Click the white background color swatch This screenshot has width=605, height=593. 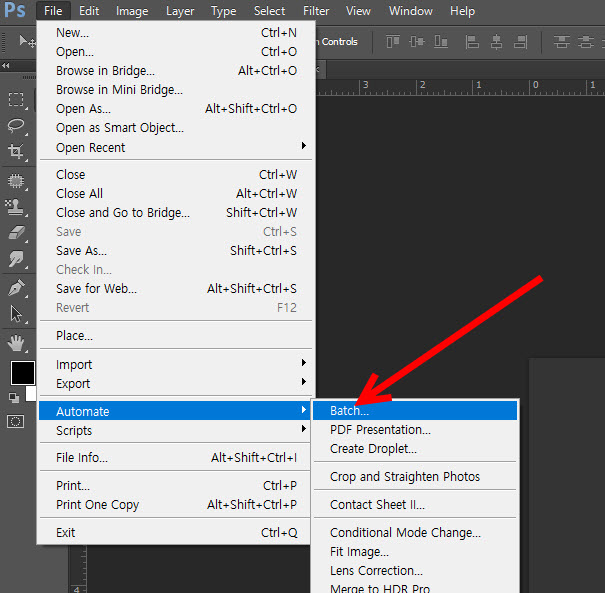[x=31, y=394]
